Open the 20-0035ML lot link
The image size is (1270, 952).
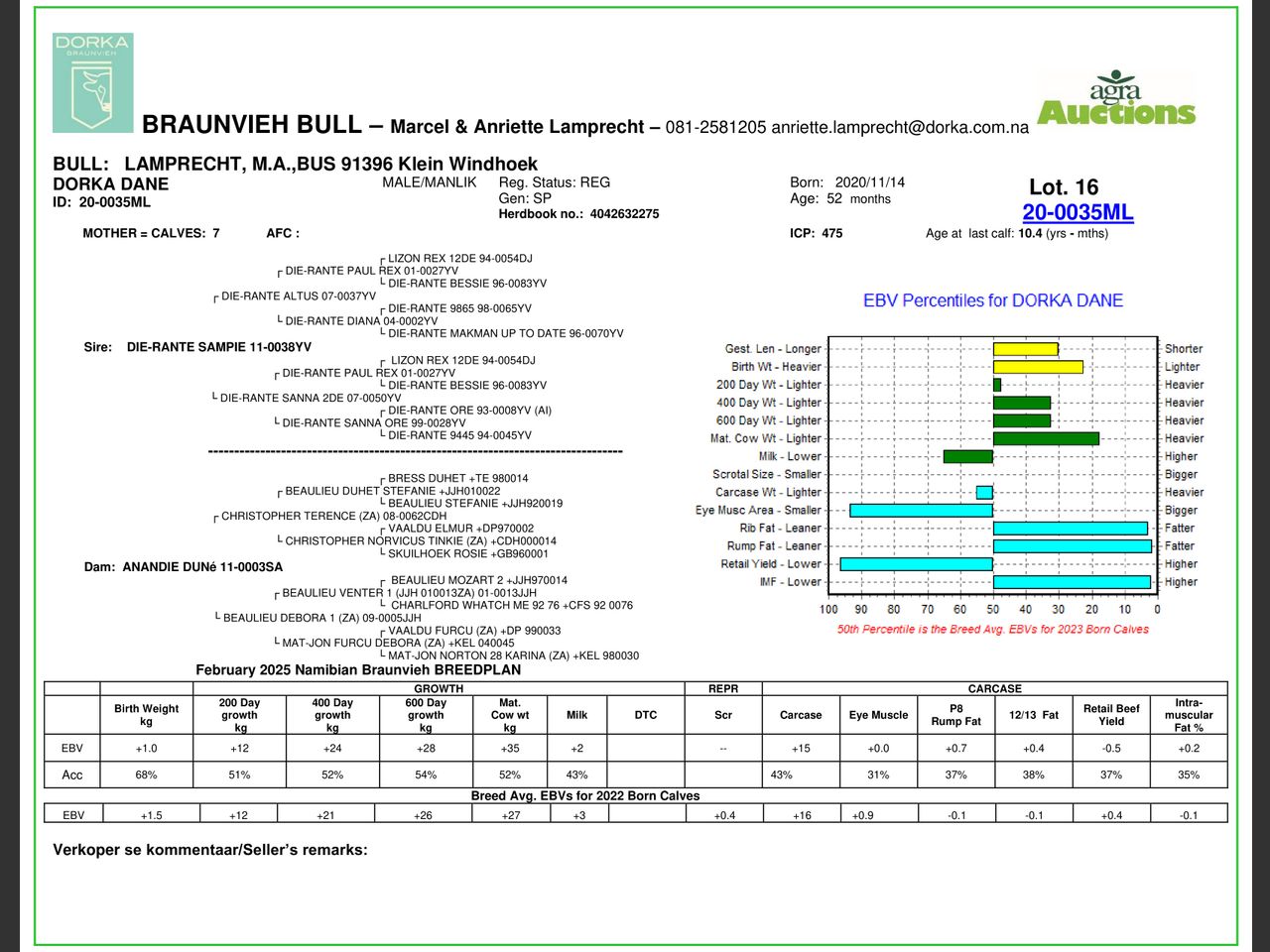[1078, 212]
